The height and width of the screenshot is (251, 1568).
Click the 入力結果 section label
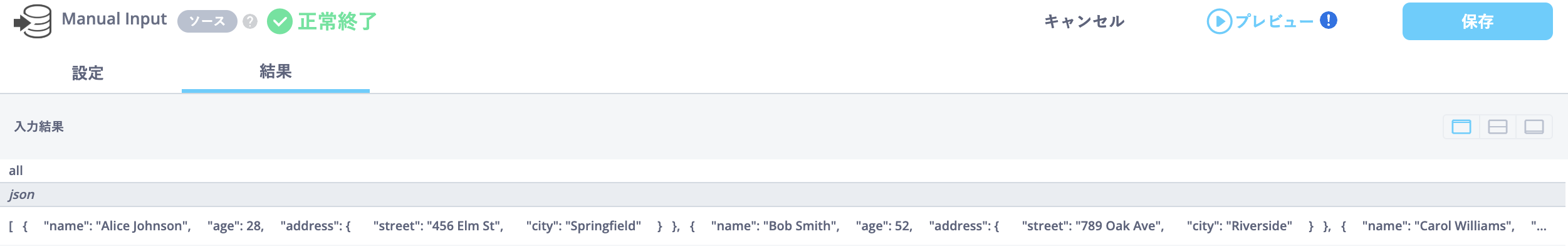[x=39, y=127]
